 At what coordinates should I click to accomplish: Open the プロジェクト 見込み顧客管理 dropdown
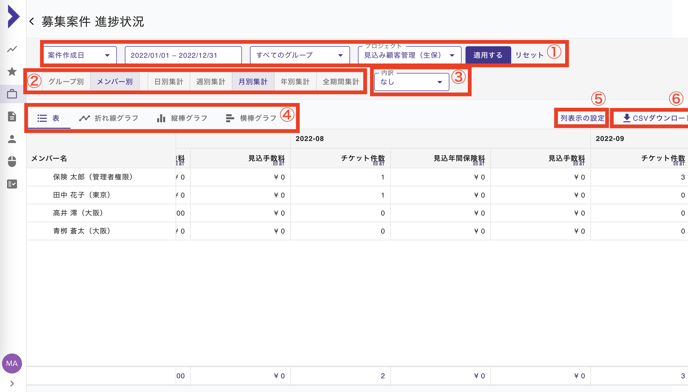click(409, 55)
